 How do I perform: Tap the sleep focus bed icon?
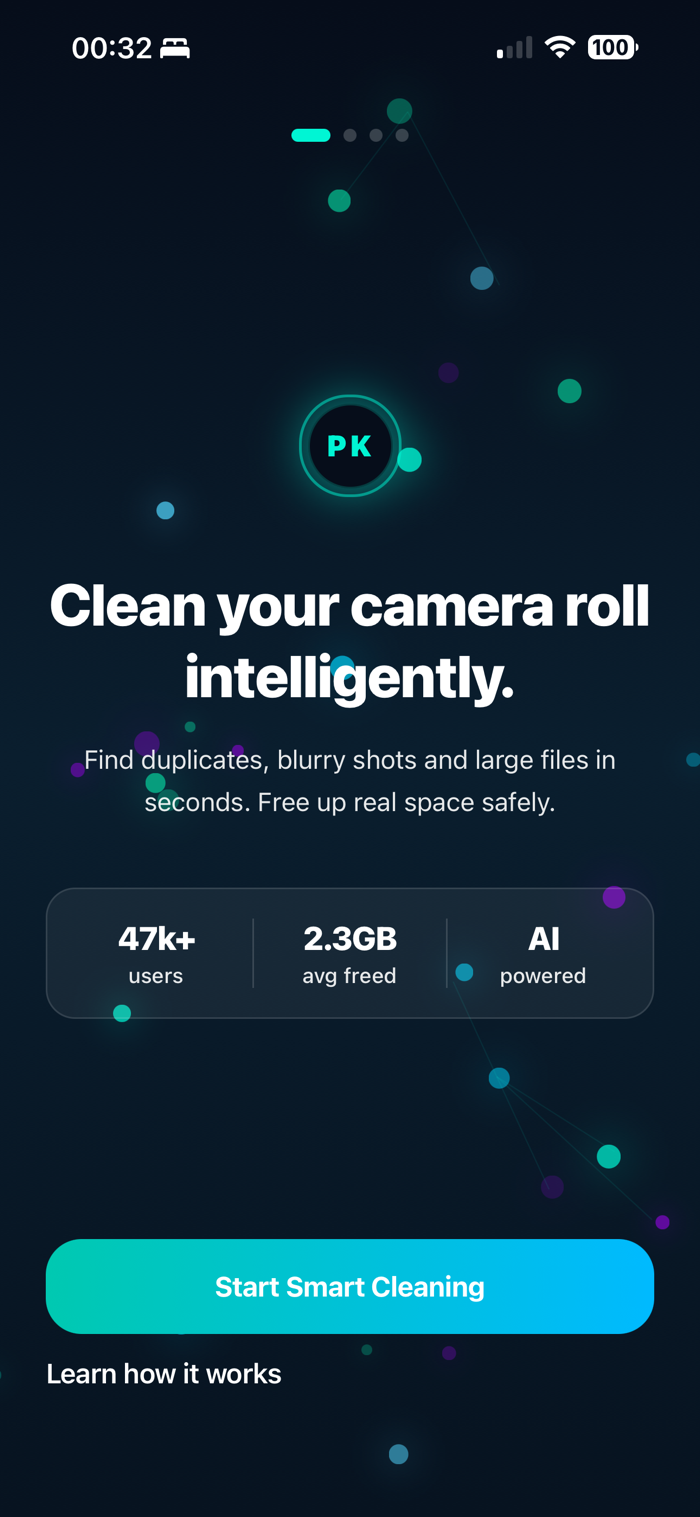pyautogui.click(x=175, y=48)
